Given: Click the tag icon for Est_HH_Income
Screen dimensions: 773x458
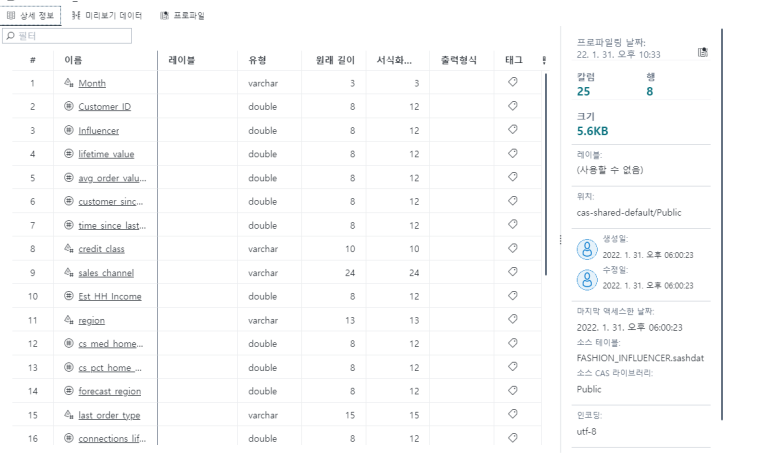Looking at the screenshot, I should point(513,296).
